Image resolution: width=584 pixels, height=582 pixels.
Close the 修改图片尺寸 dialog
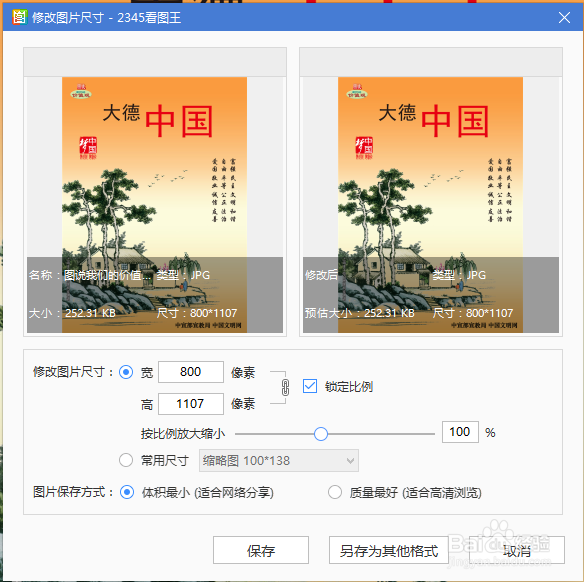pyautogui.click(x=564, y=18)
